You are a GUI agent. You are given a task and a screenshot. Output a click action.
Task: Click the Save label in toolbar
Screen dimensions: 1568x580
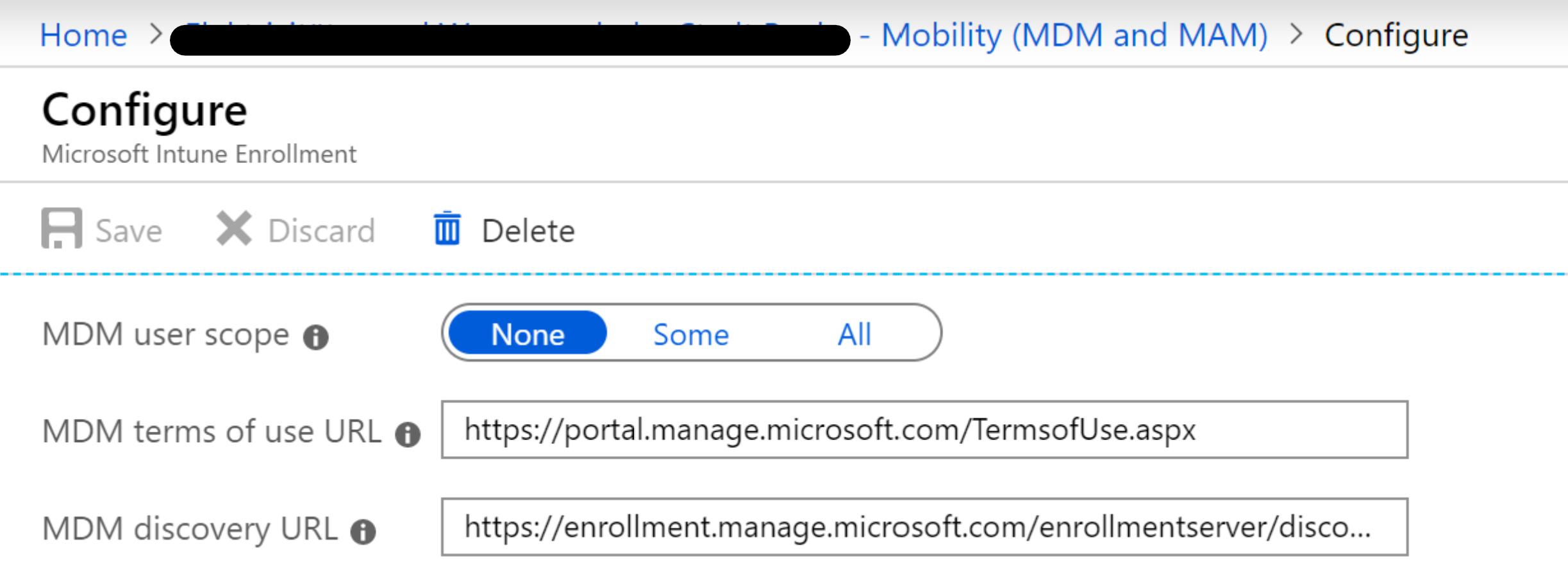[129, 230]
